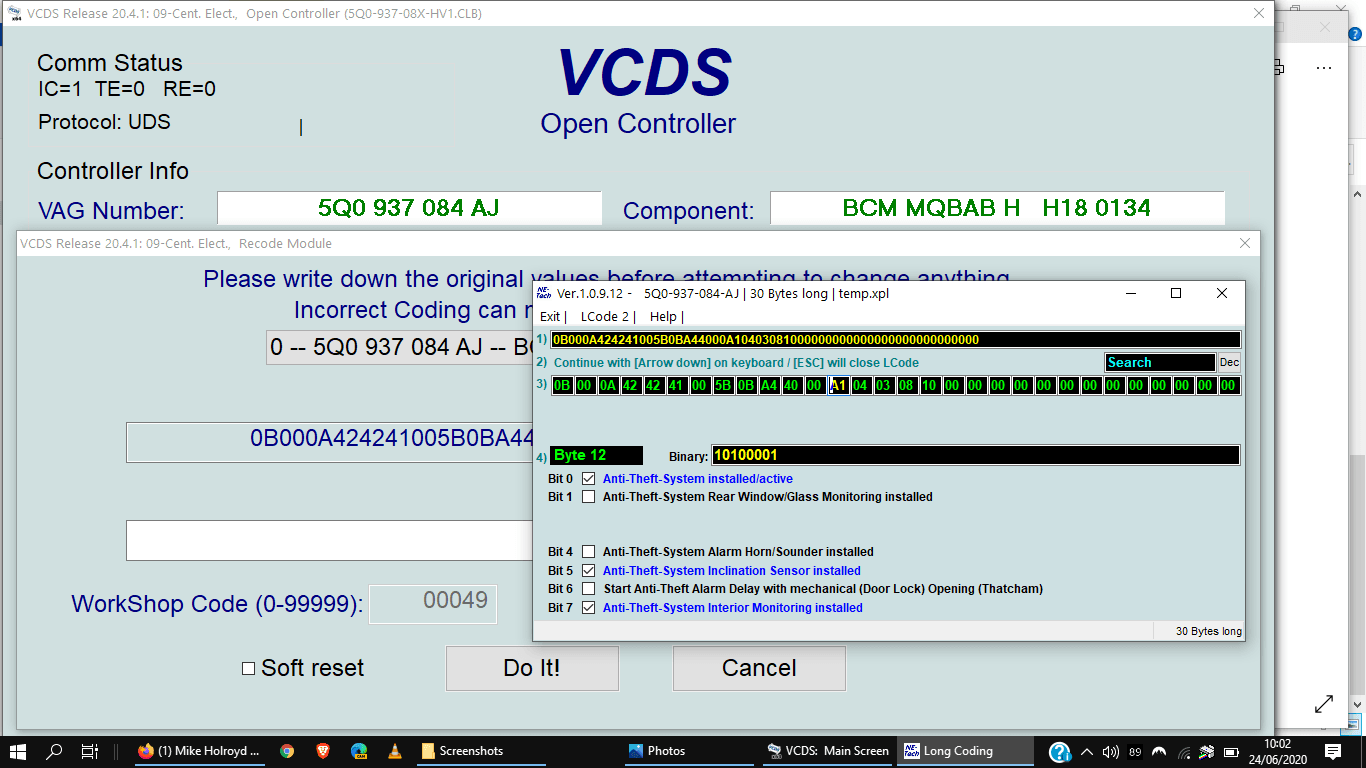The image size is (1366, 768).
Task: Click the blue help question-mark tray icon
Action: [1060, 751]
